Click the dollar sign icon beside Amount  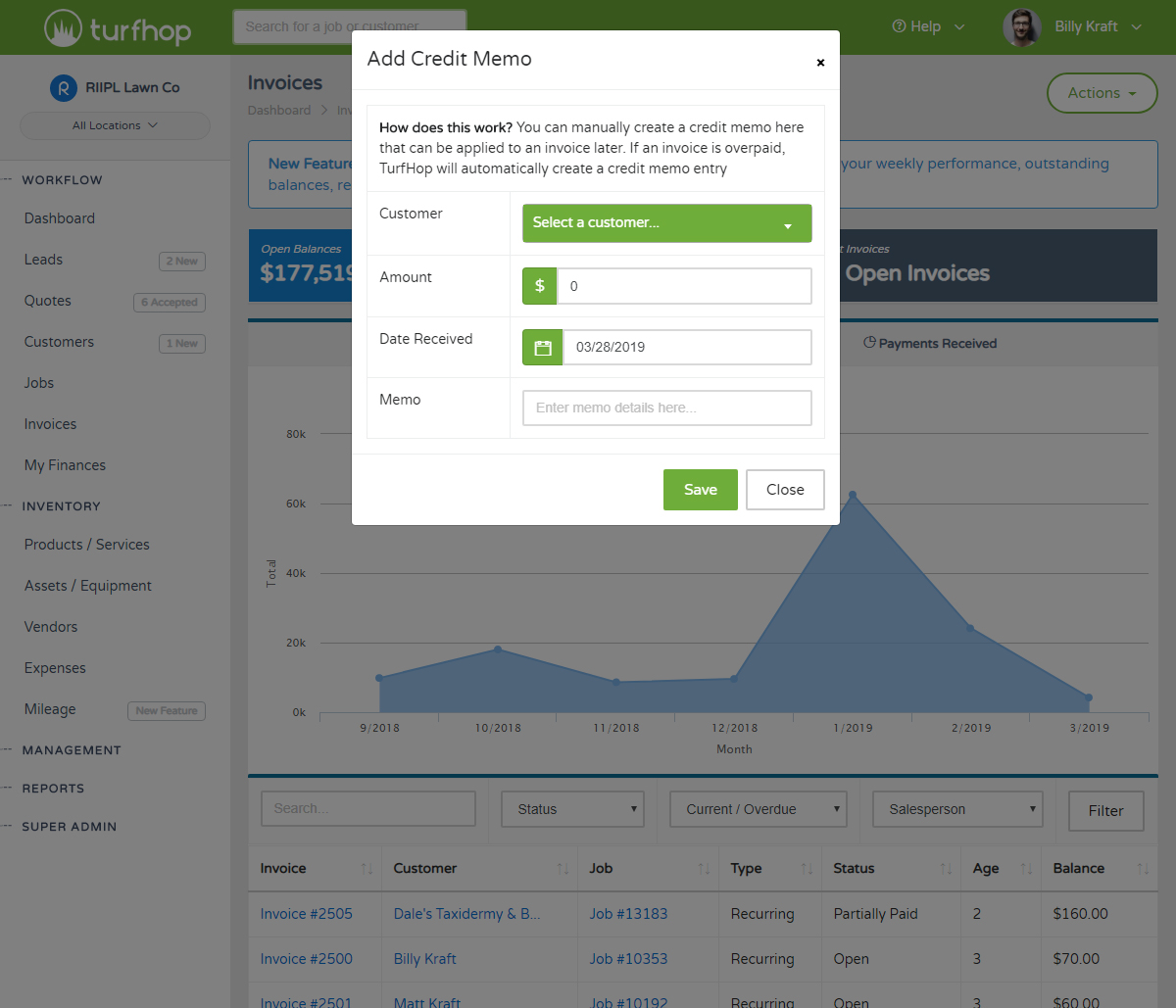click(539, 286)
